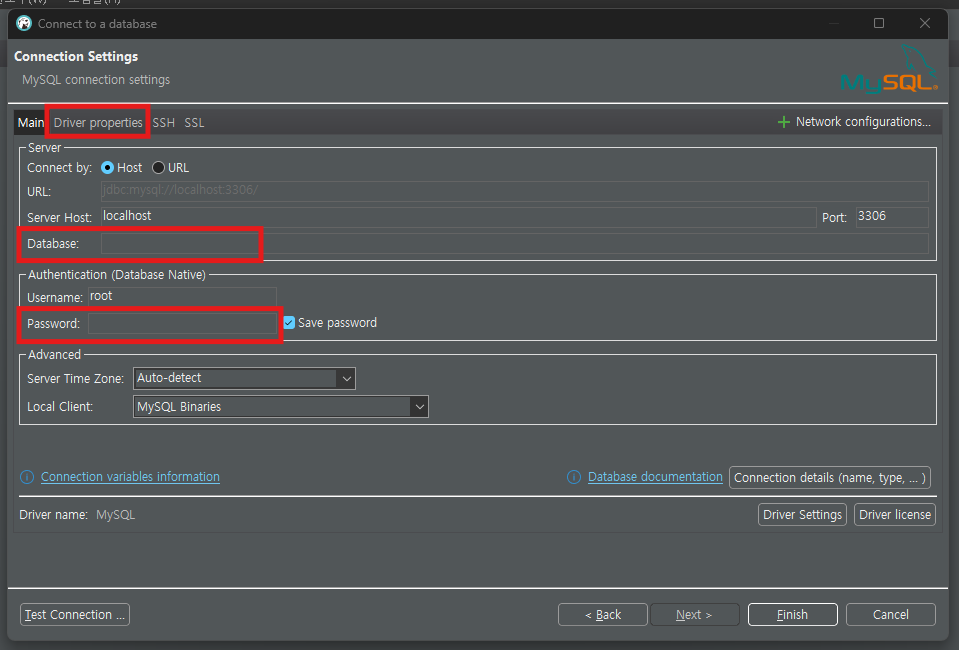Image resolution: width=959 pixels, height=650 pixels.
Task: Go Back to previous step
Action: (x=602, y=615)
